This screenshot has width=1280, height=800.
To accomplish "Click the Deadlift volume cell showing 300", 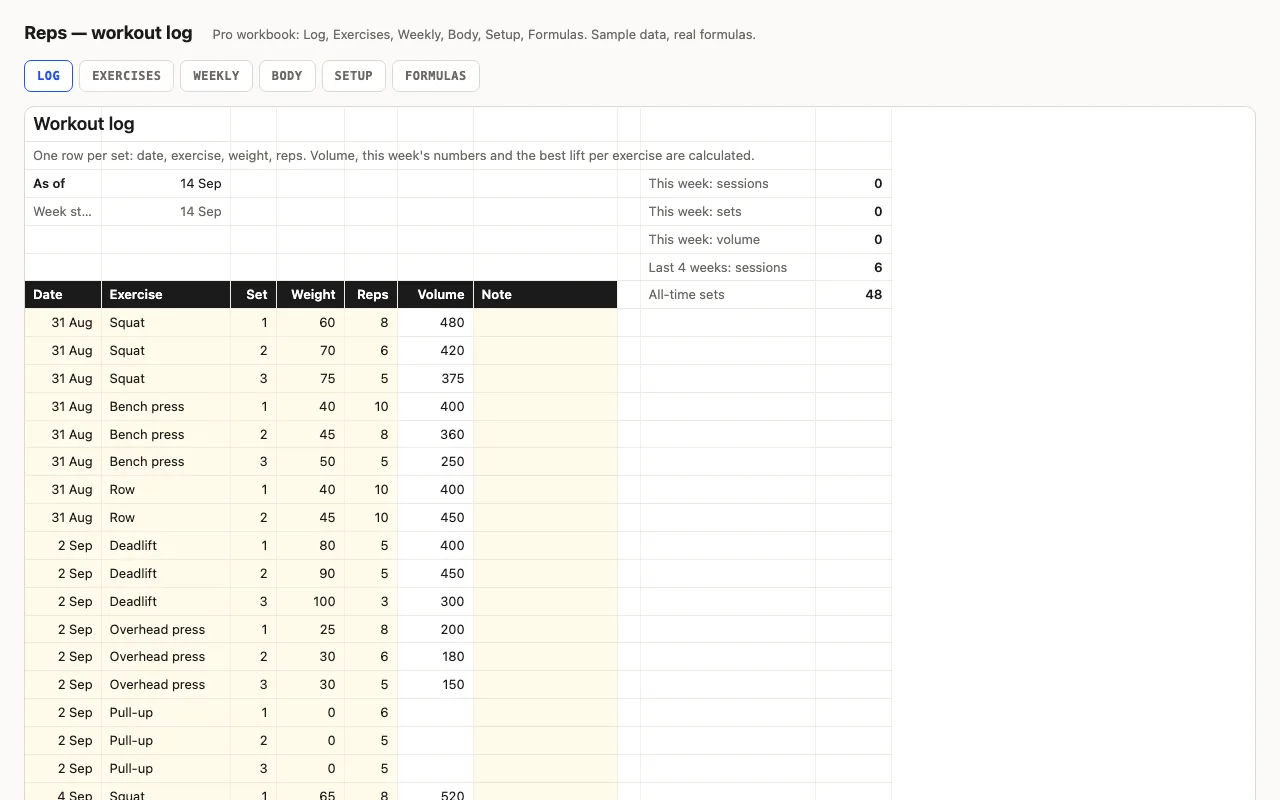I will click(436, 602).
